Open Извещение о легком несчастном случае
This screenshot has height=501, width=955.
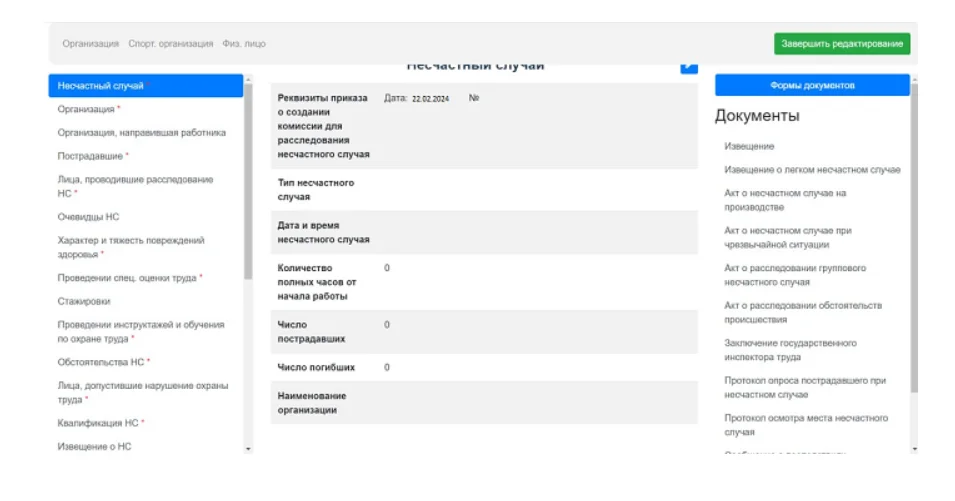812,170
